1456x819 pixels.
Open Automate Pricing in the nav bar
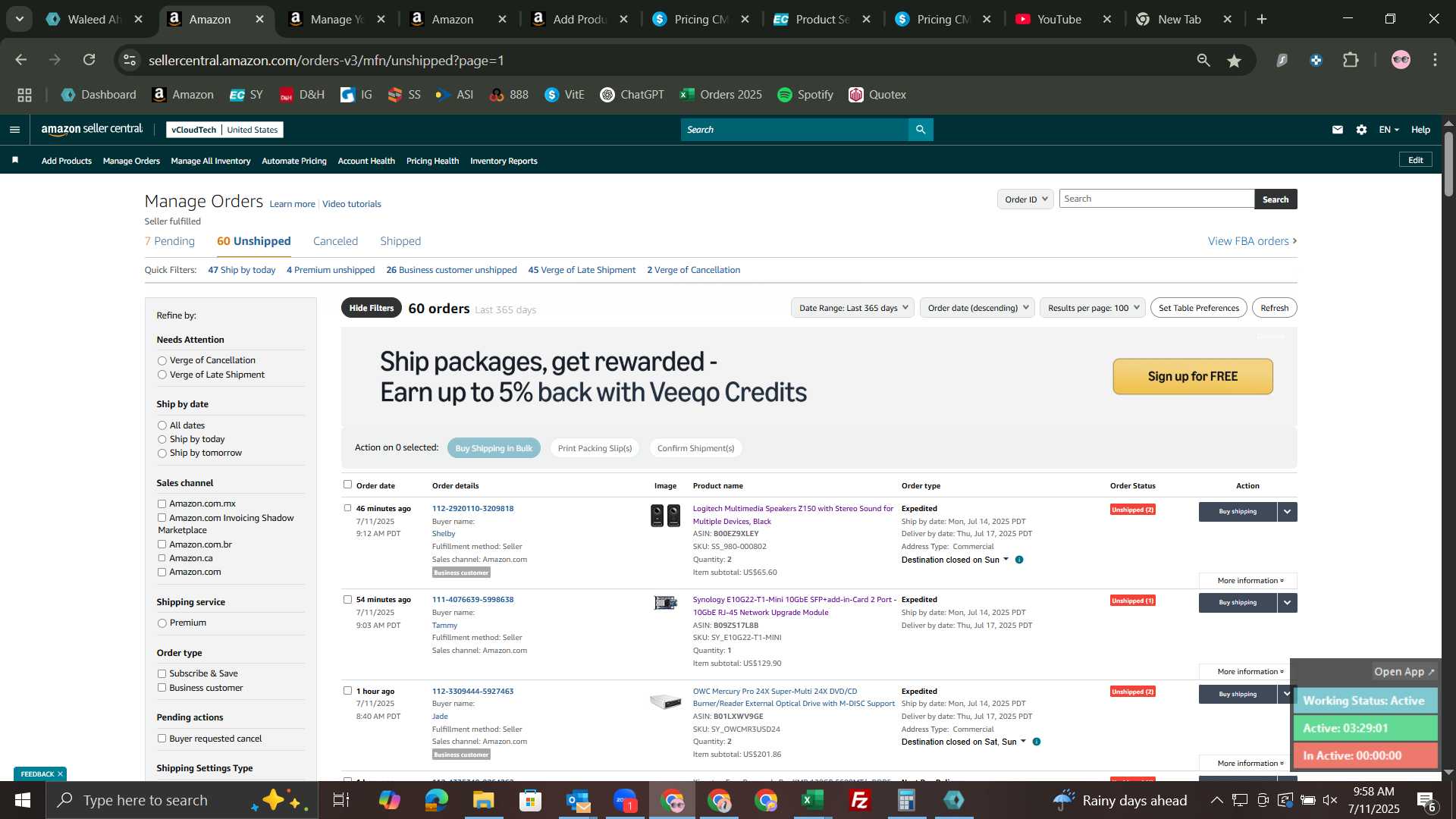(294, 161)
